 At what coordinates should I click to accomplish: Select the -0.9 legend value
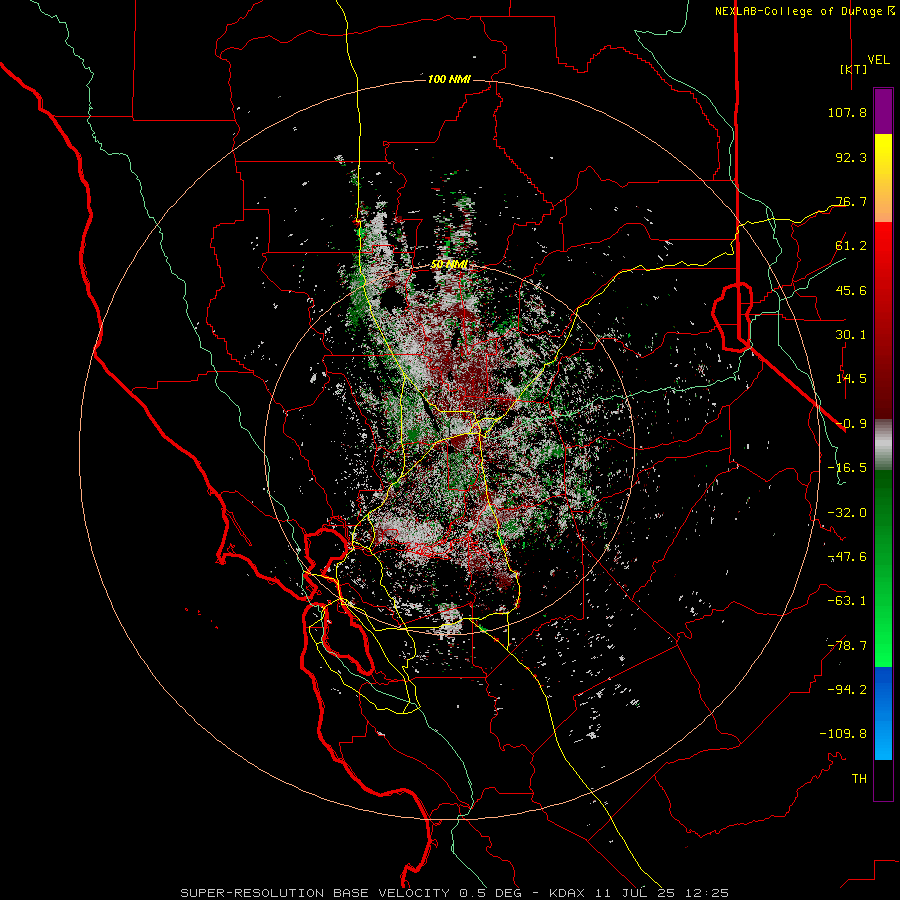click(x=851, y=424)
